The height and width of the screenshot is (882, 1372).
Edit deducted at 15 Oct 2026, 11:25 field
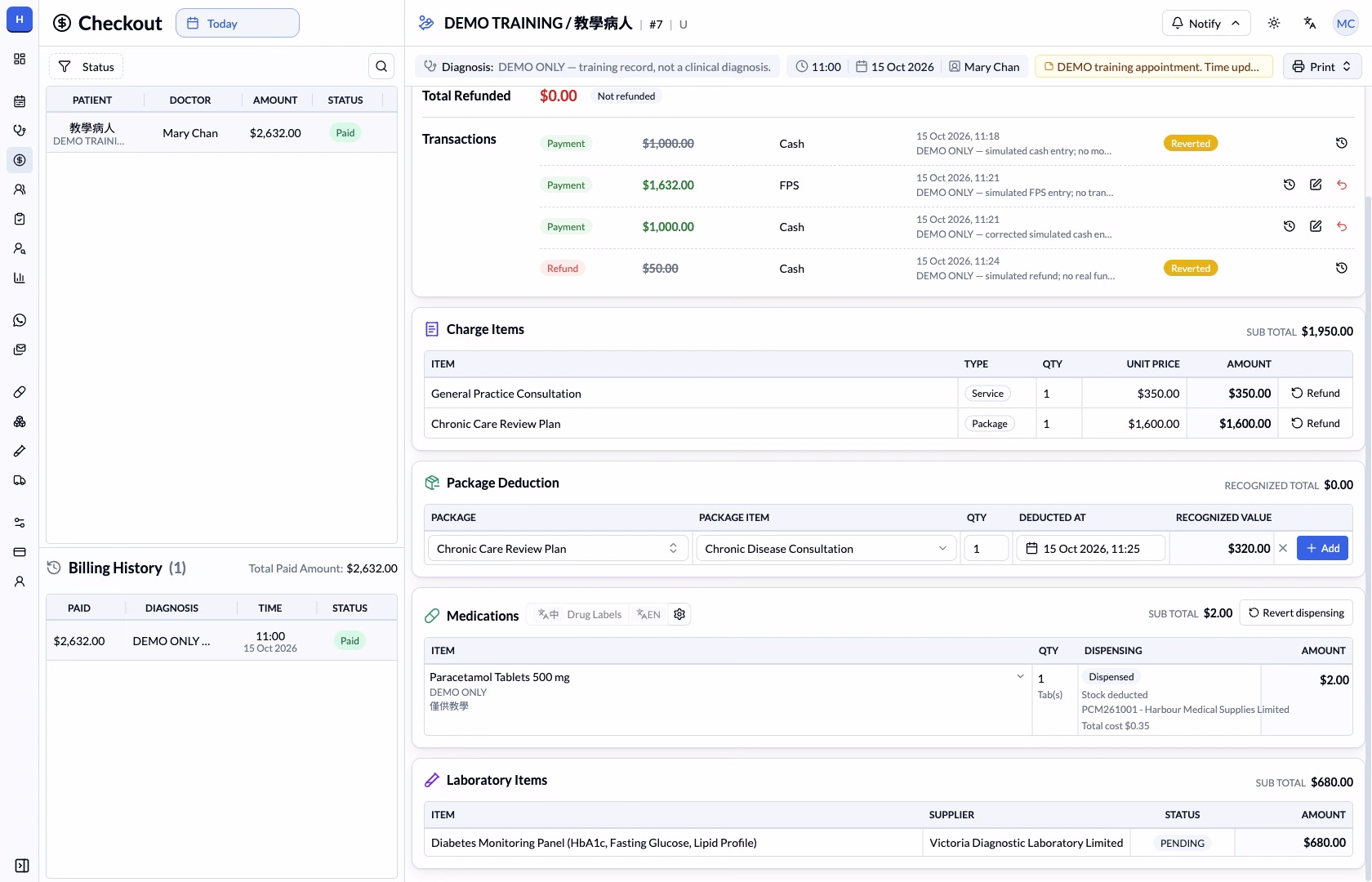coord(1091,548)
